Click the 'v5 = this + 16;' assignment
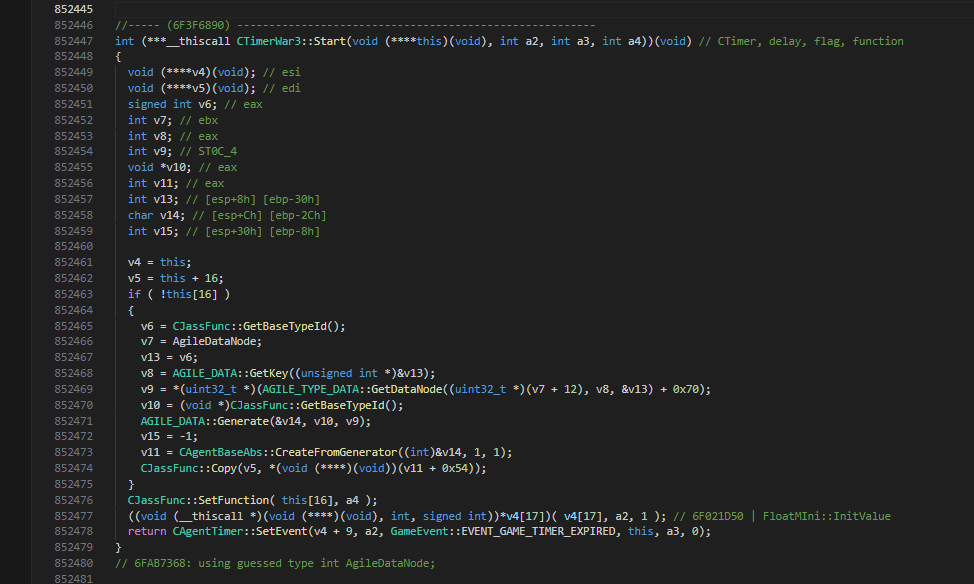The height and width of the screenshot is (584, 974). point(176,278)
